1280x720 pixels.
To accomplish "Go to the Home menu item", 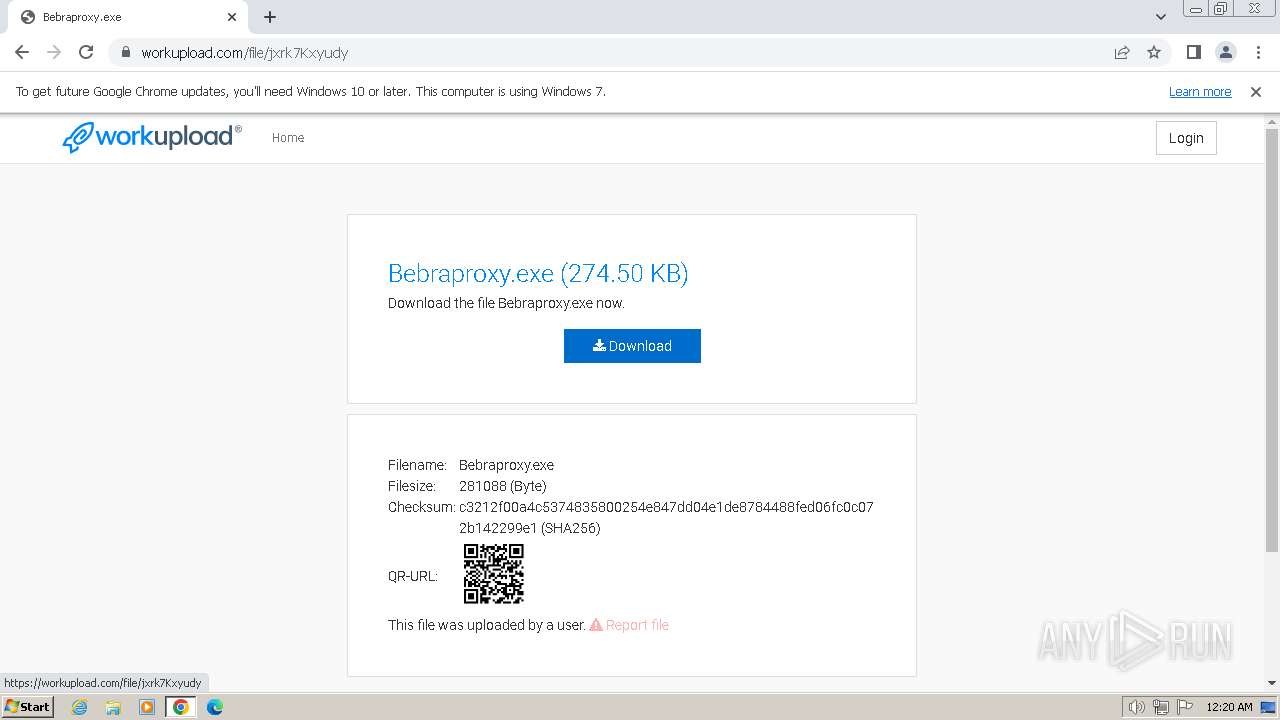I will [288, 138].
